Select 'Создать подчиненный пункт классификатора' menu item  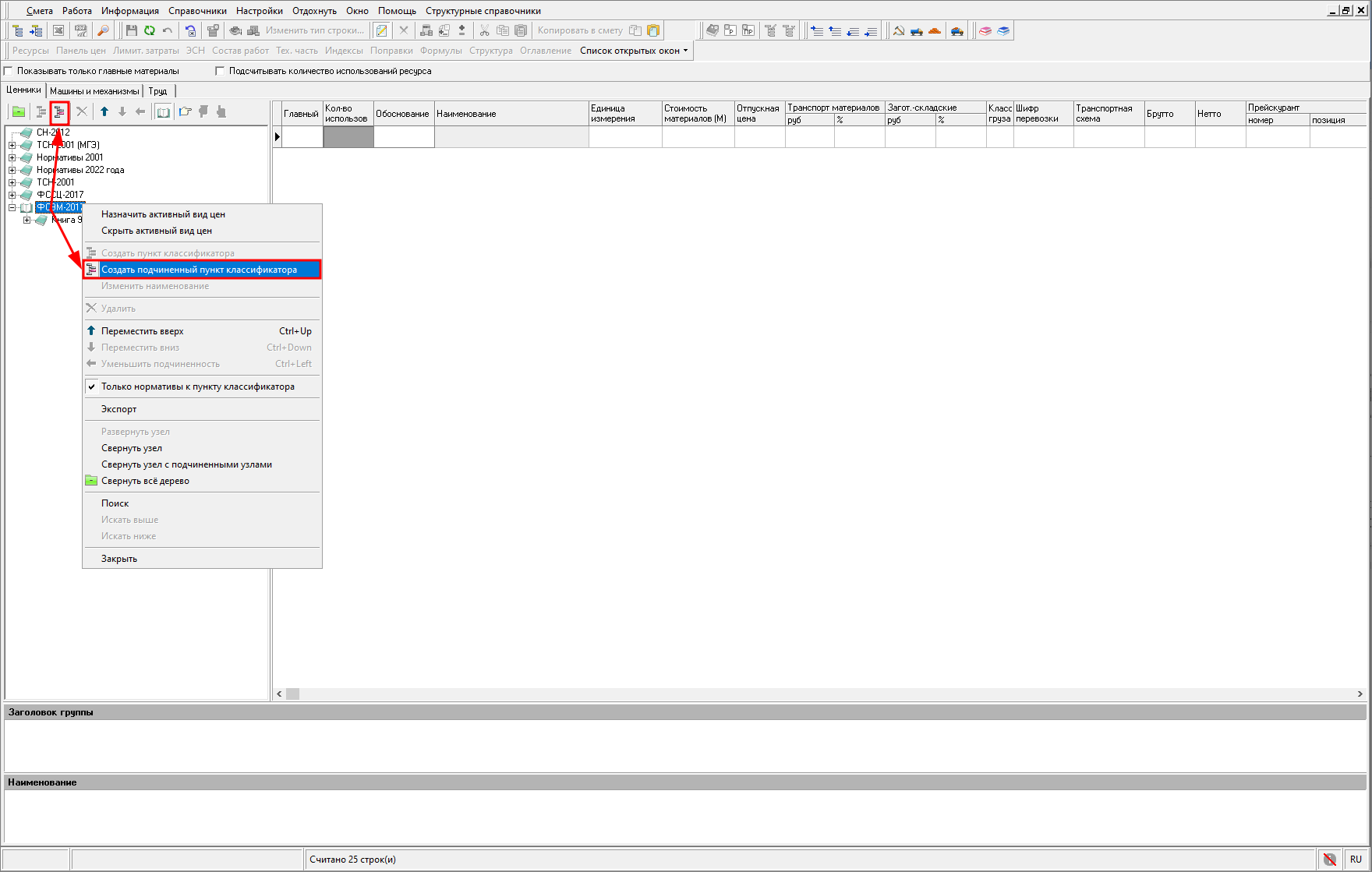[199, 270]
